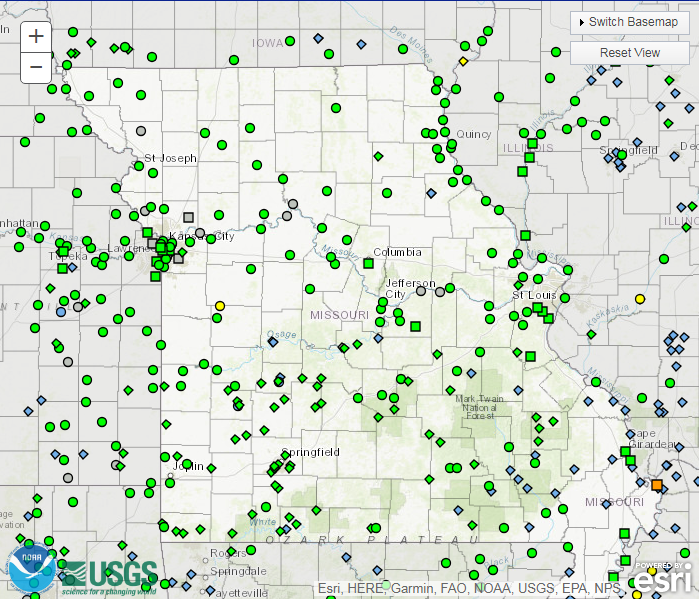Select the orange square marker near Cape Girardeau
This screenshot has width=699, height=599.
657,485
